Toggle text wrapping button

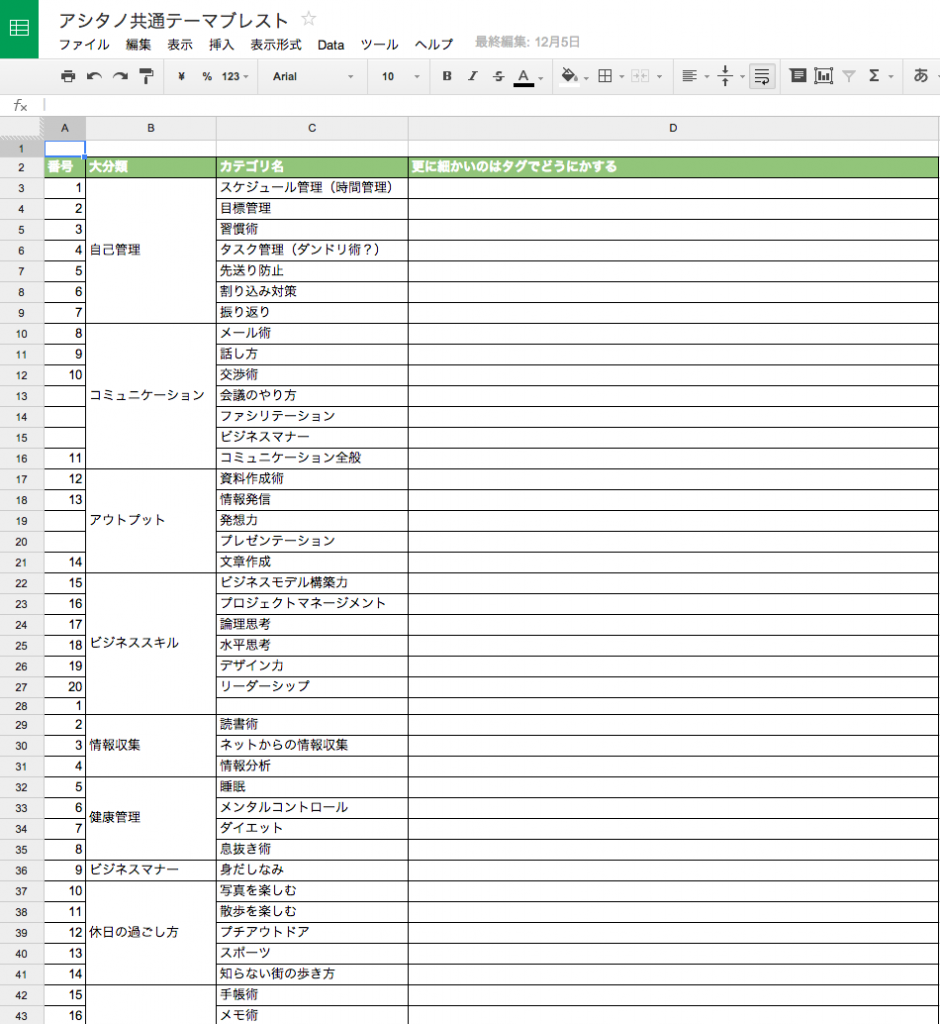click(x=761, y=76)
